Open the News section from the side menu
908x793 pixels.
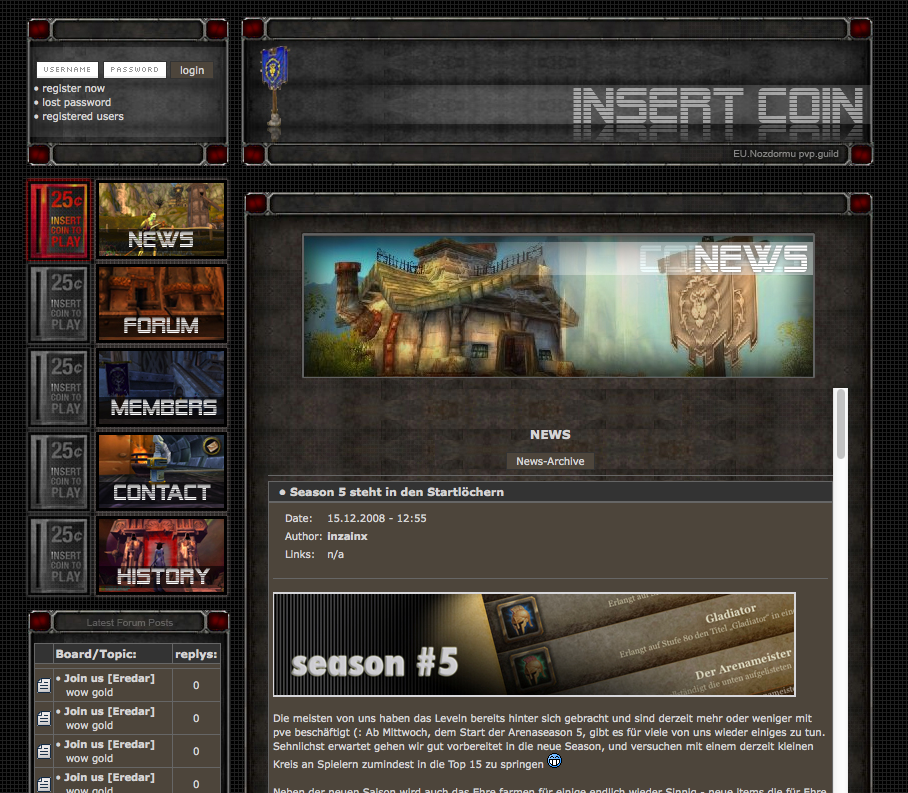(x=162, y=220)
